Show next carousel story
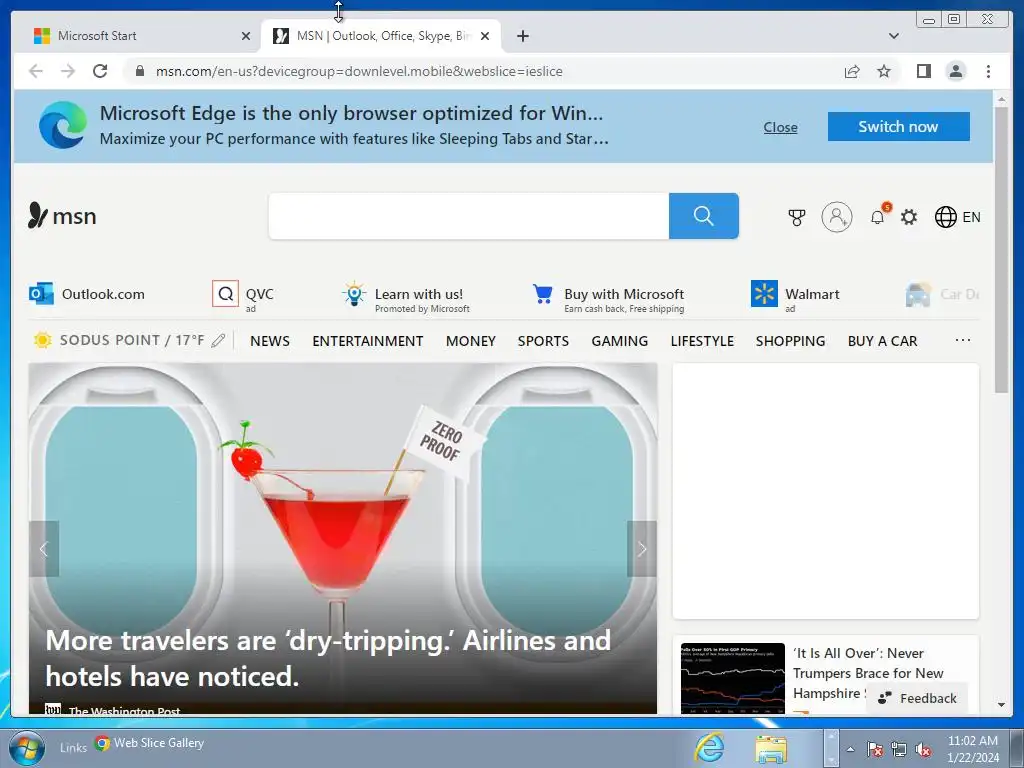Screen dimensions: 1024x768 642,549
